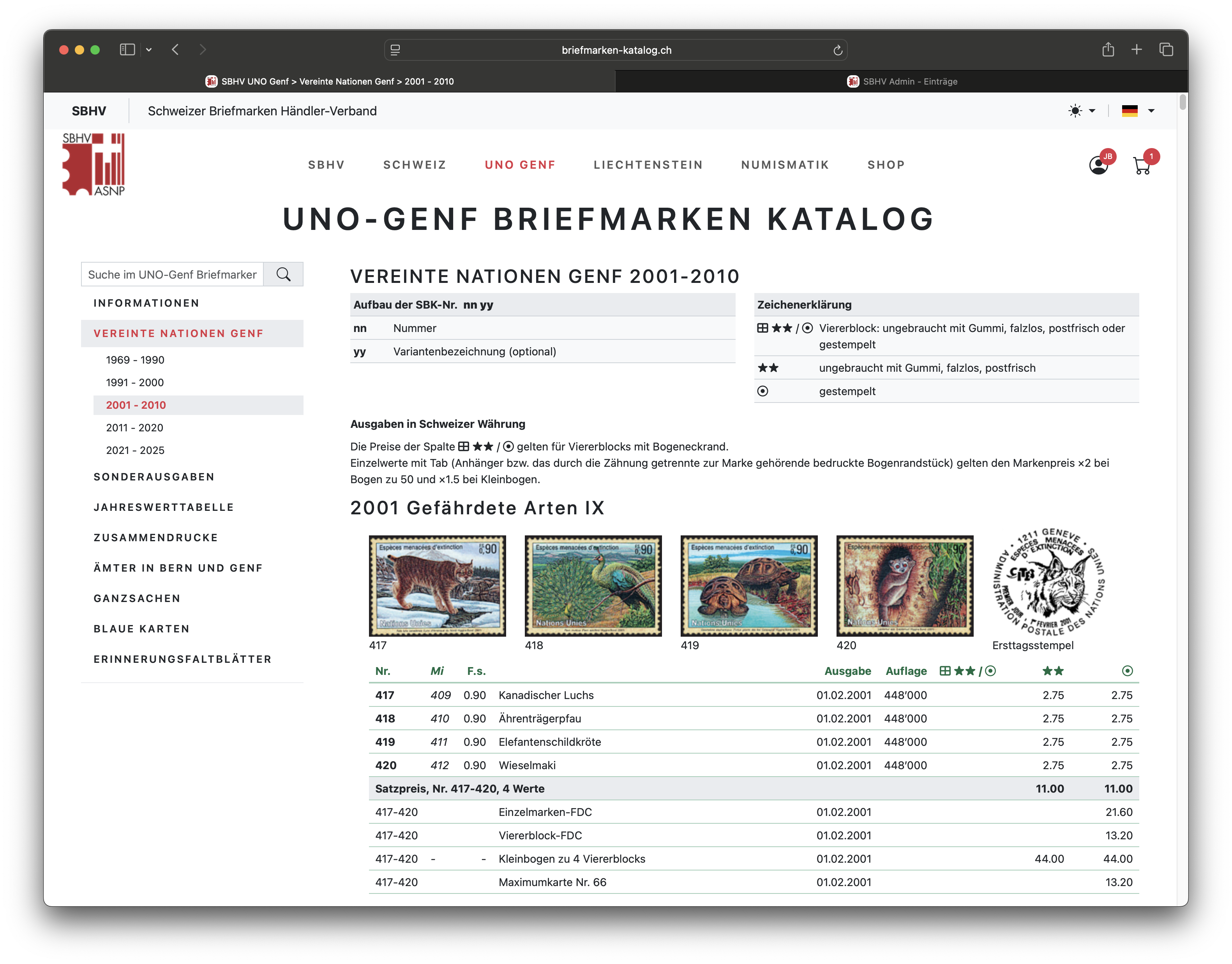Click the browser forward arrow

point(203,49)
